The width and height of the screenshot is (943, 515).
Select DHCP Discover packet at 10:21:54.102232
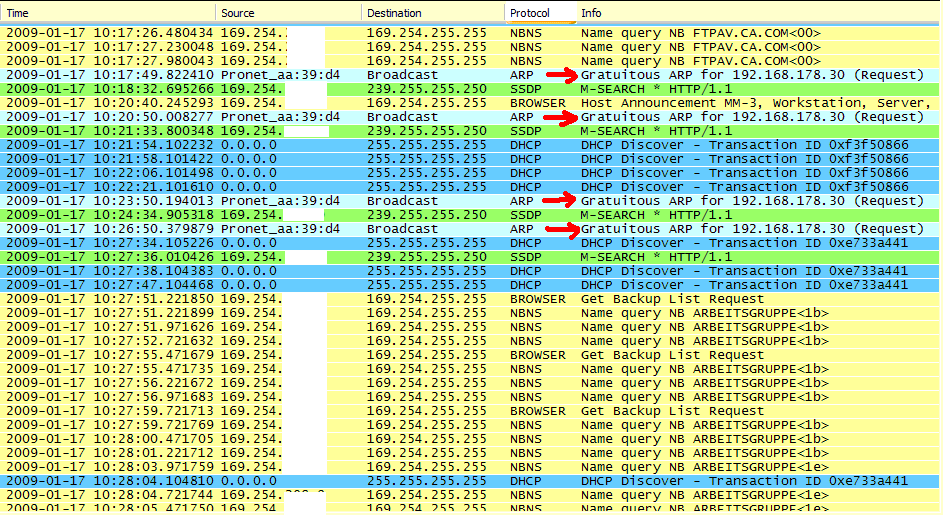click(470, 145)
